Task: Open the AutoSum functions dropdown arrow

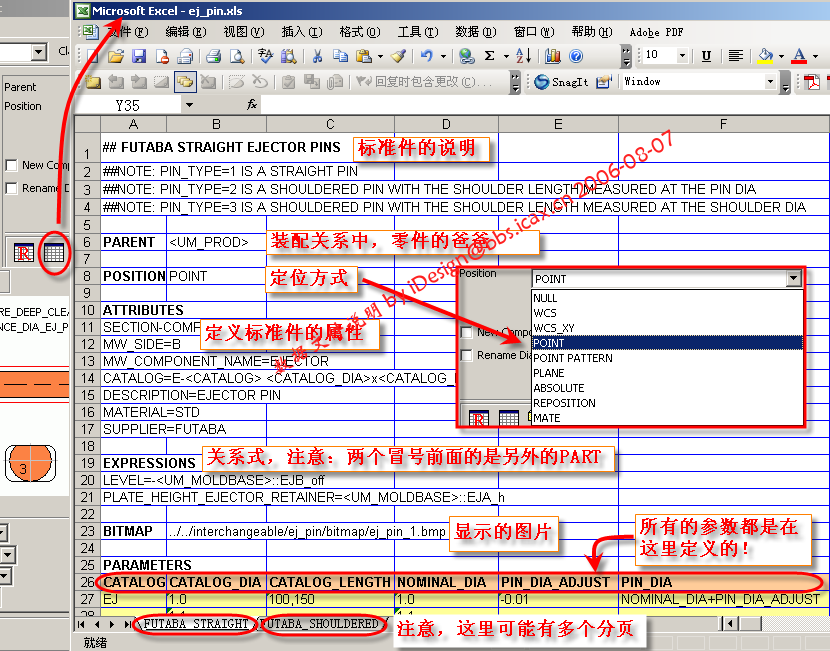Action: (x=506, y=56)
